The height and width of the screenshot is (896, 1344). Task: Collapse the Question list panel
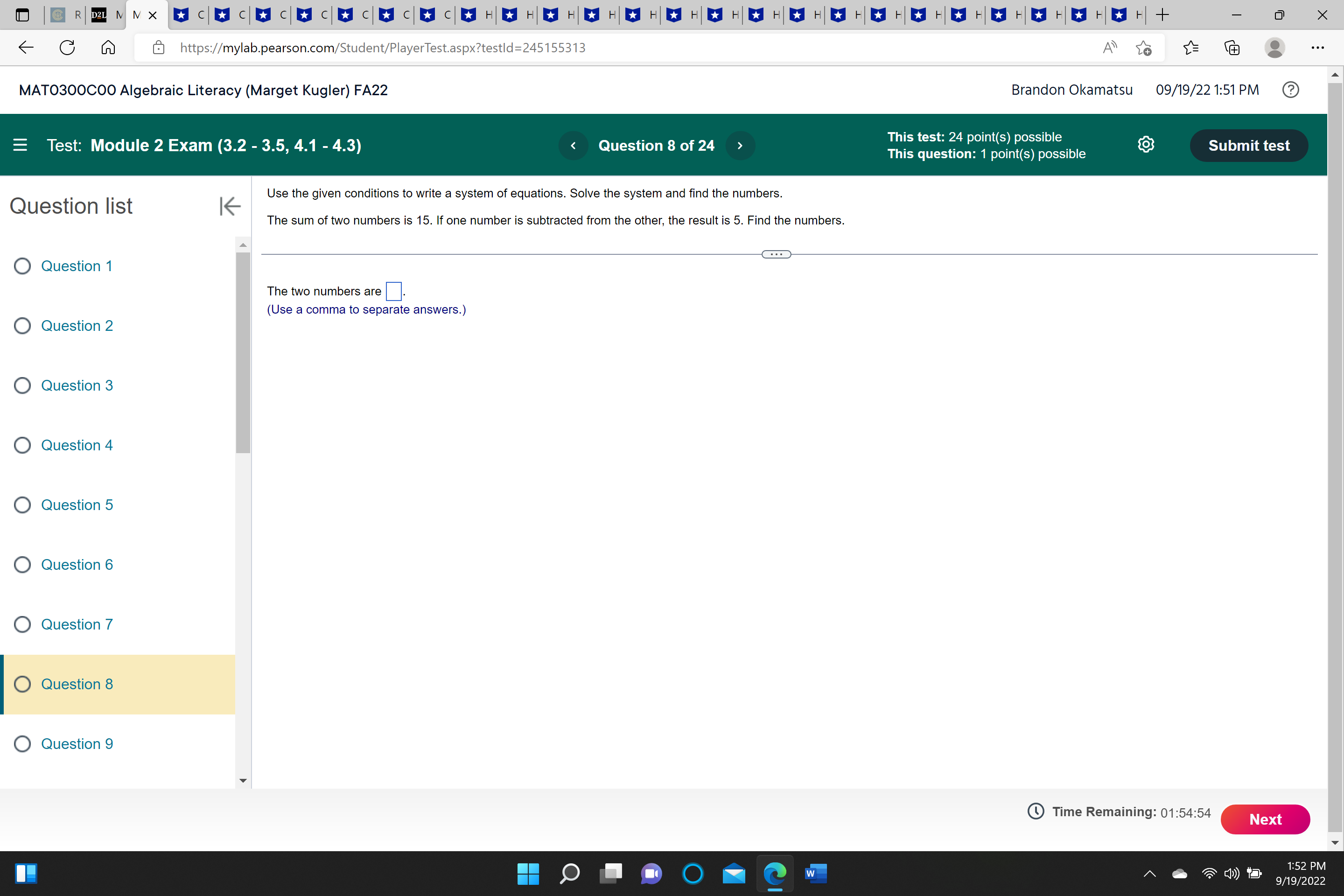tap(230, 206)
